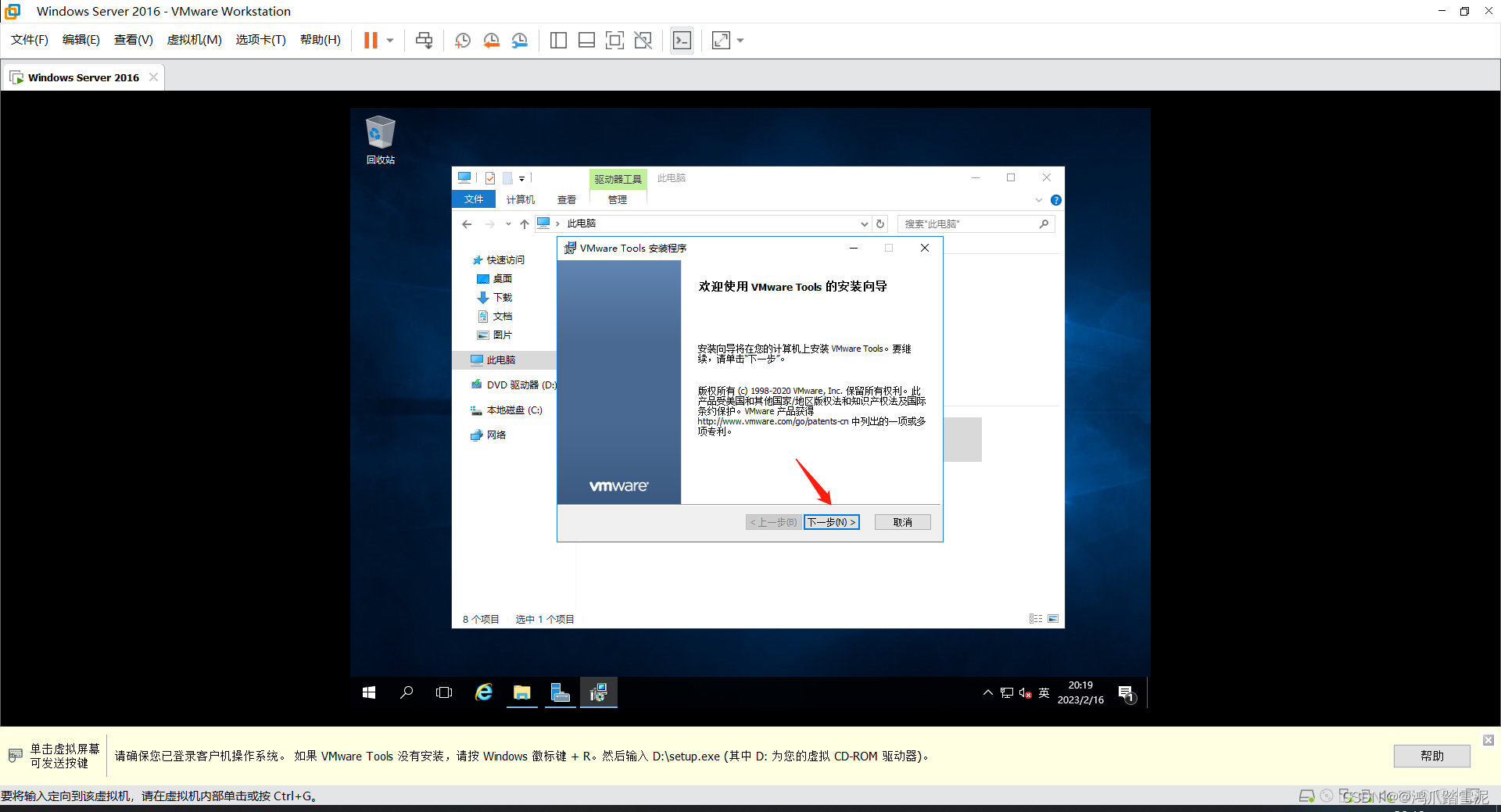
Task: Expand the address bar history dropdown
Action: (864, 224)
